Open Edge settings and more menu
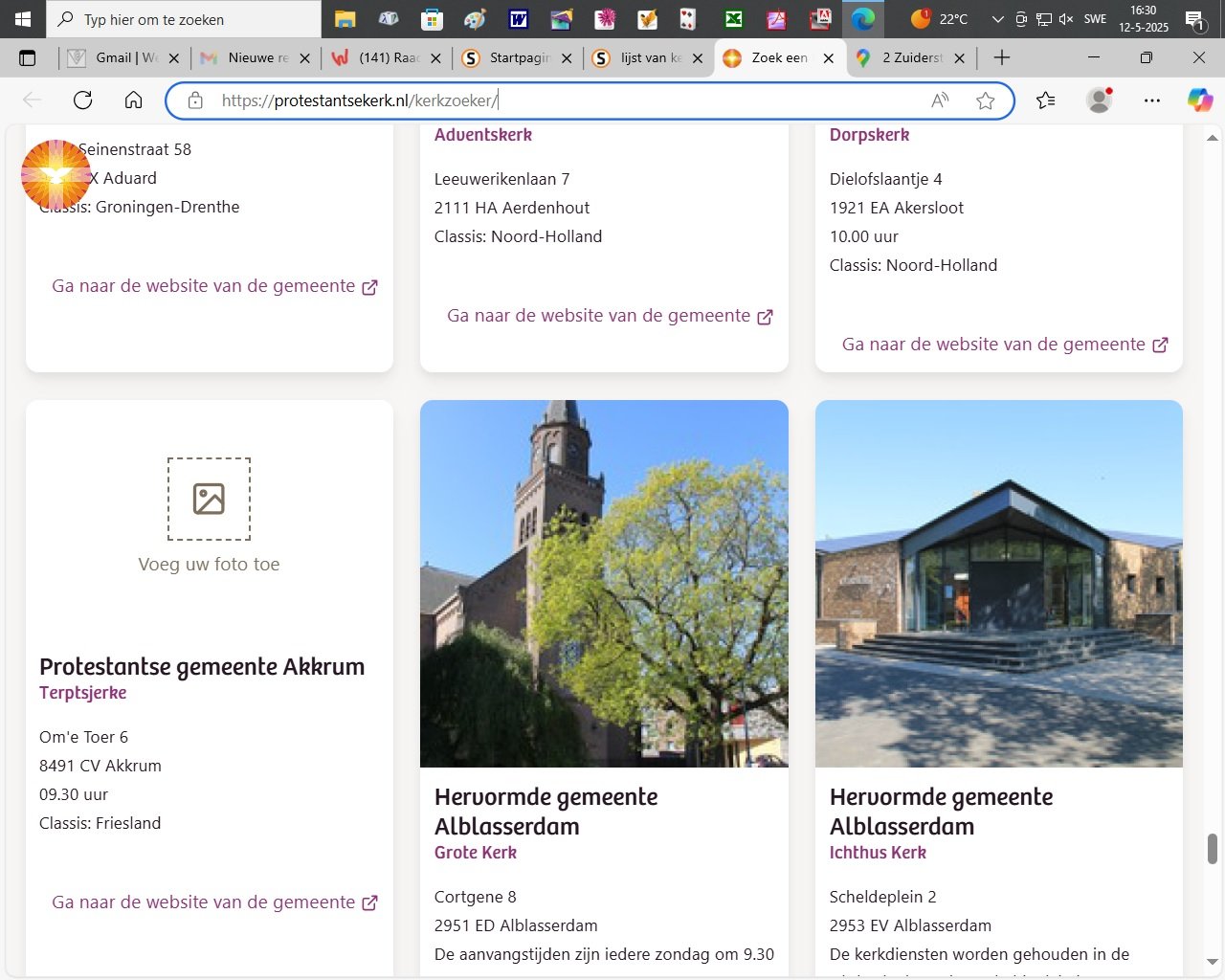 1151,100
